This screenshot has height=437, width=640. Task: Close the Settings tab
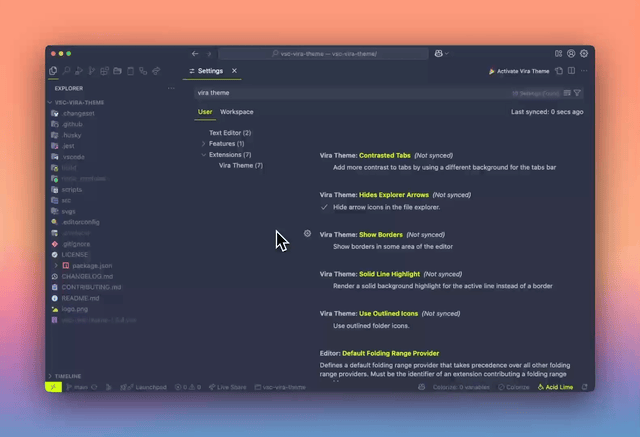234,71
